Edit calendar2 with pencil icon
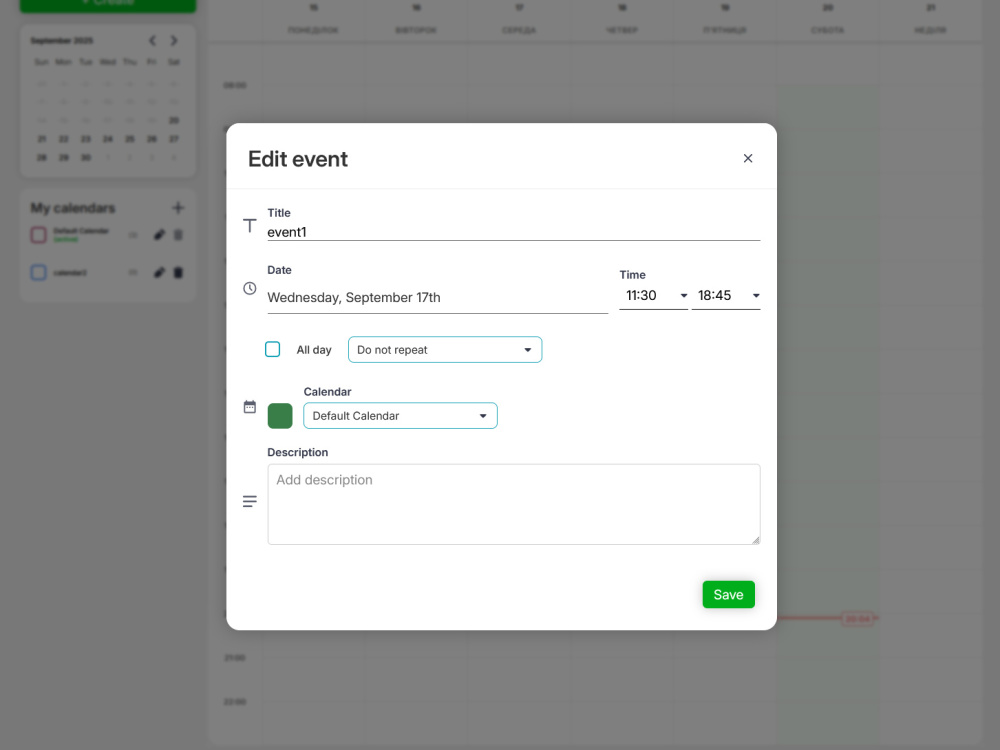 [x=159, y=272]
